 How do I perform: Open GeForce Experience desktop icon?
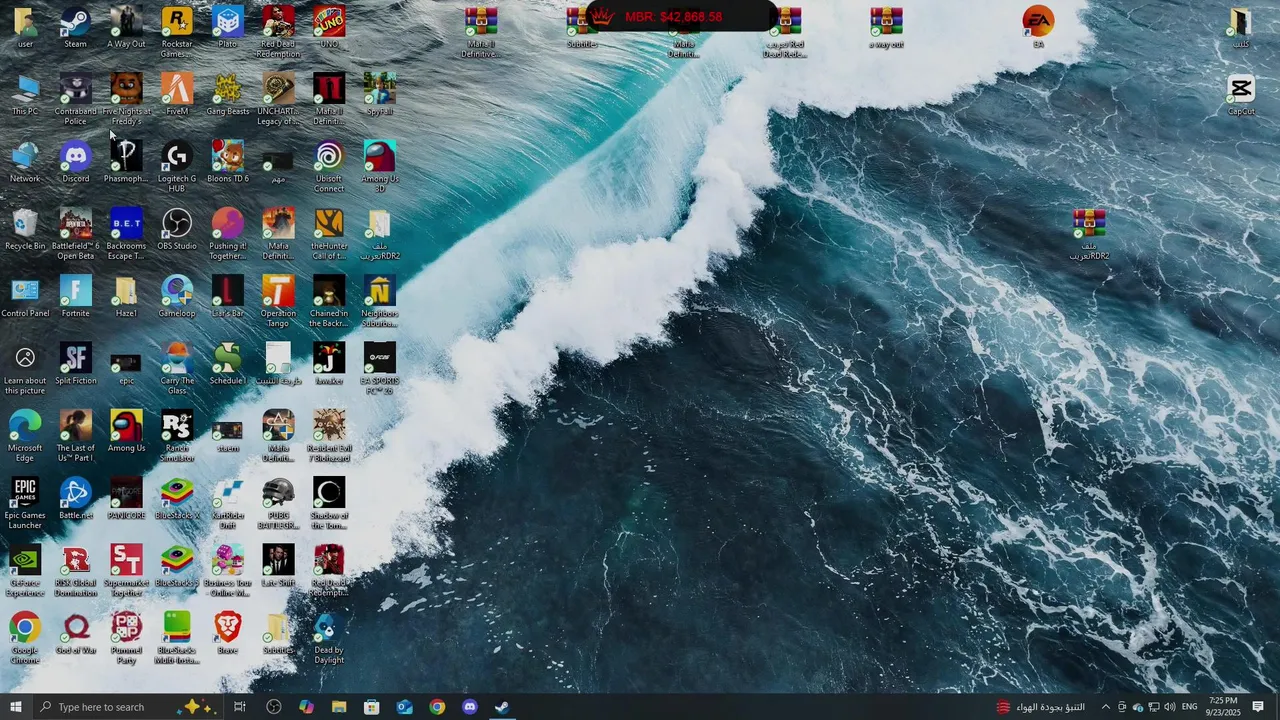pos(25,571)
